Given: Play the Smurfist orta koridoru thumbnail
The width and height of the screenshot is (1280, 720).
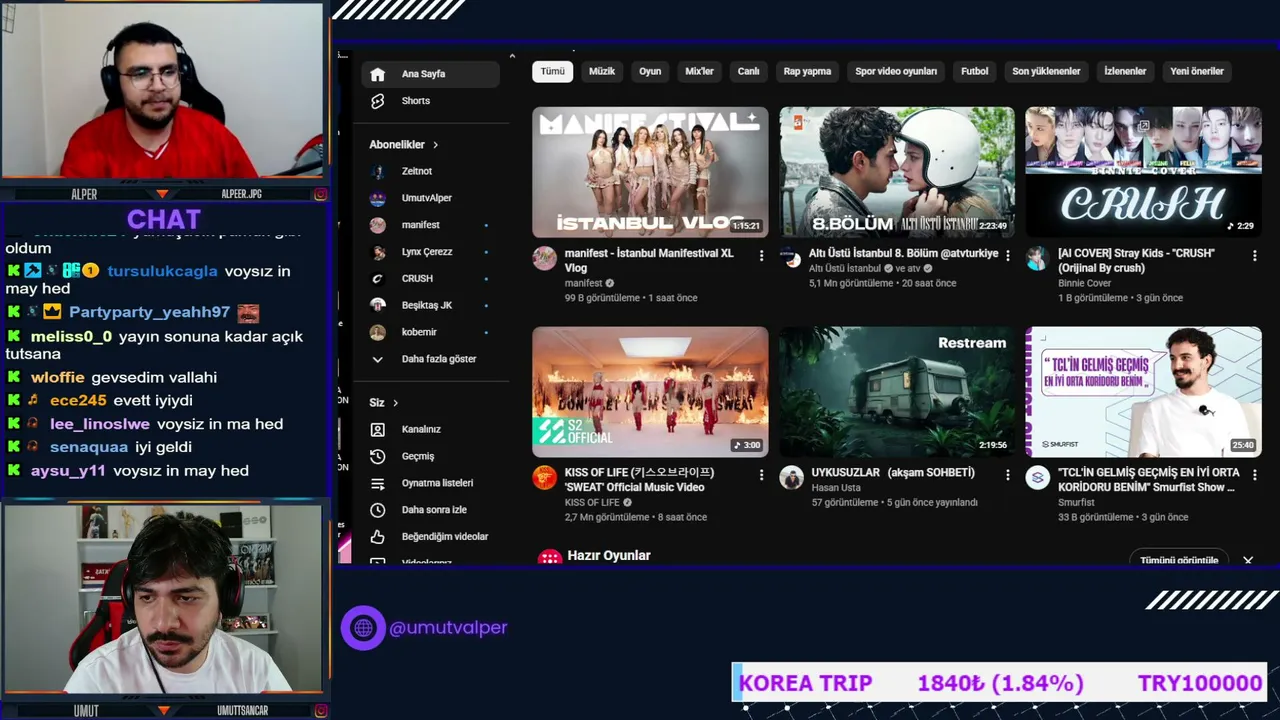Looking at the screenshot, I should pyautogui.click(x=1143, y=391).
